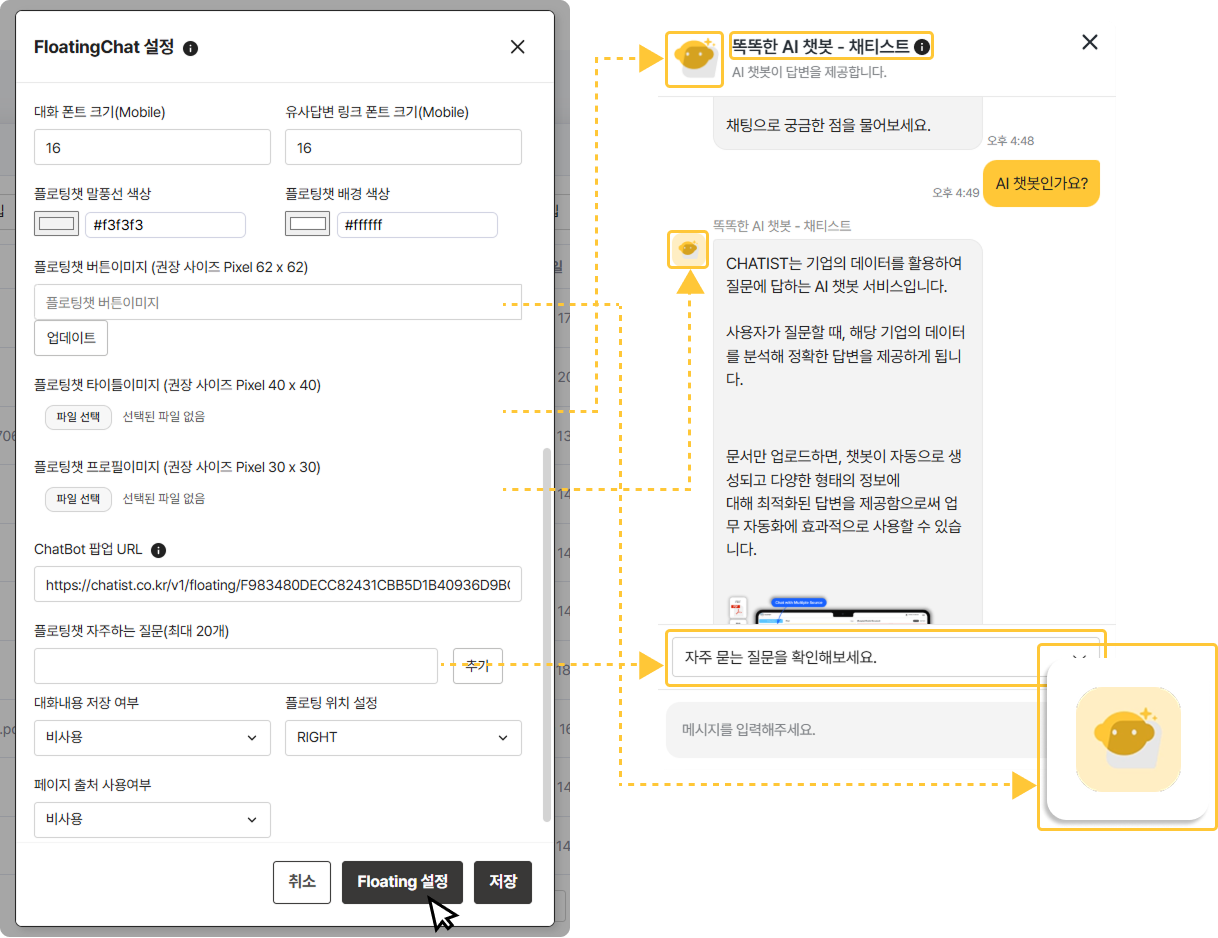Click info icon beside ChatBot 팝업 URL label
The width and height of the screenshot is (1218, 938).
pyautogui.click(x=159, y=550)
